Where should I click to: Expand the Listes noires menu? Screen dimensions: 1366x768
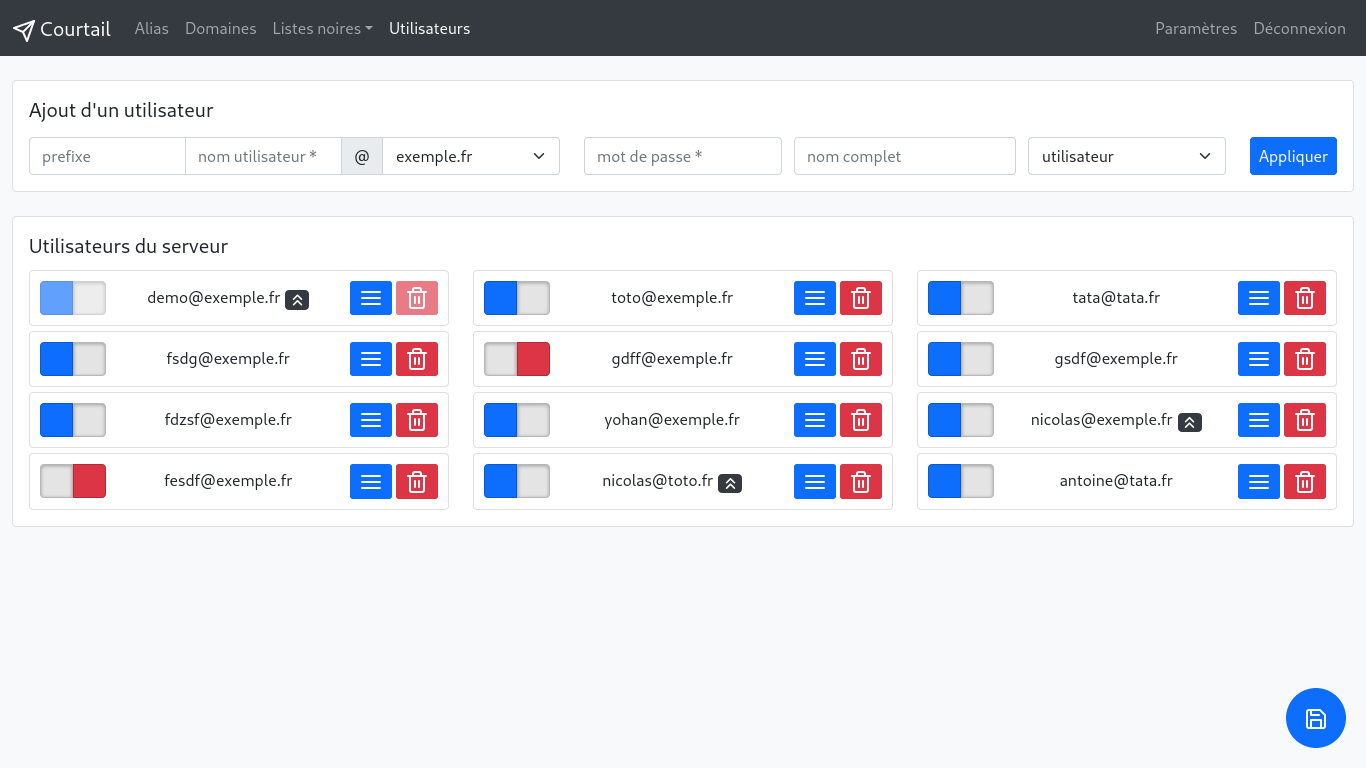[323, 29]
